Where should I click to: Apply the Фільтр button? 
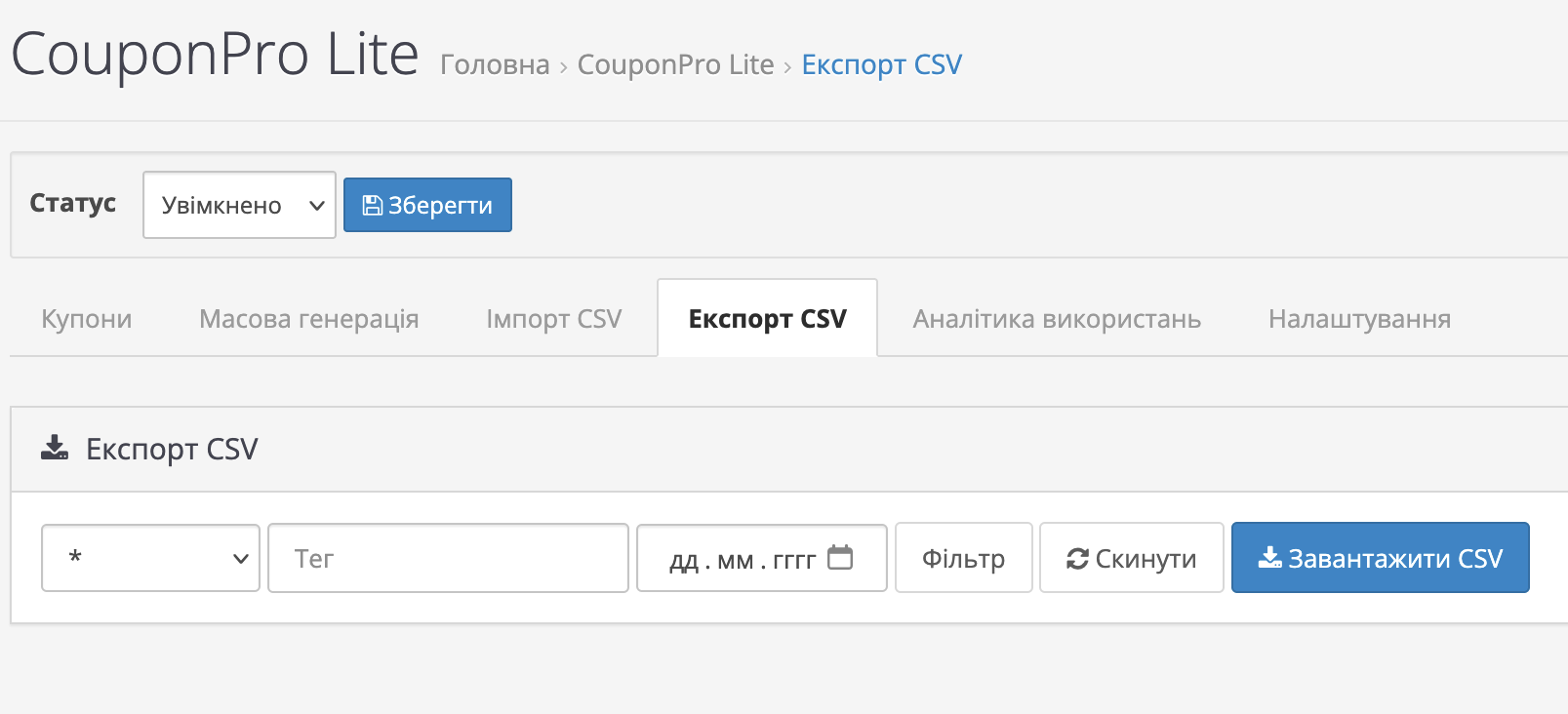(964, 558)
